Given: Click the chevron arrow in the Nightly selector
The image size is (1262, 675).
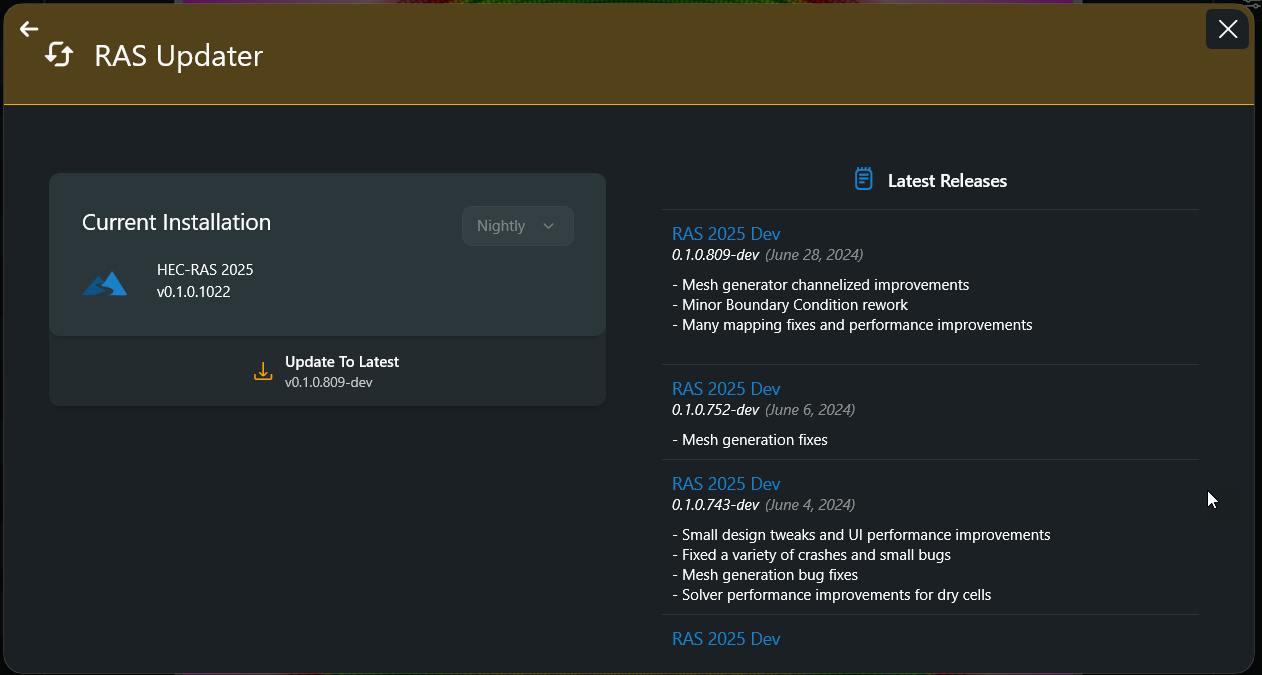Looking at the screenshot, I should tap(548, 226).
